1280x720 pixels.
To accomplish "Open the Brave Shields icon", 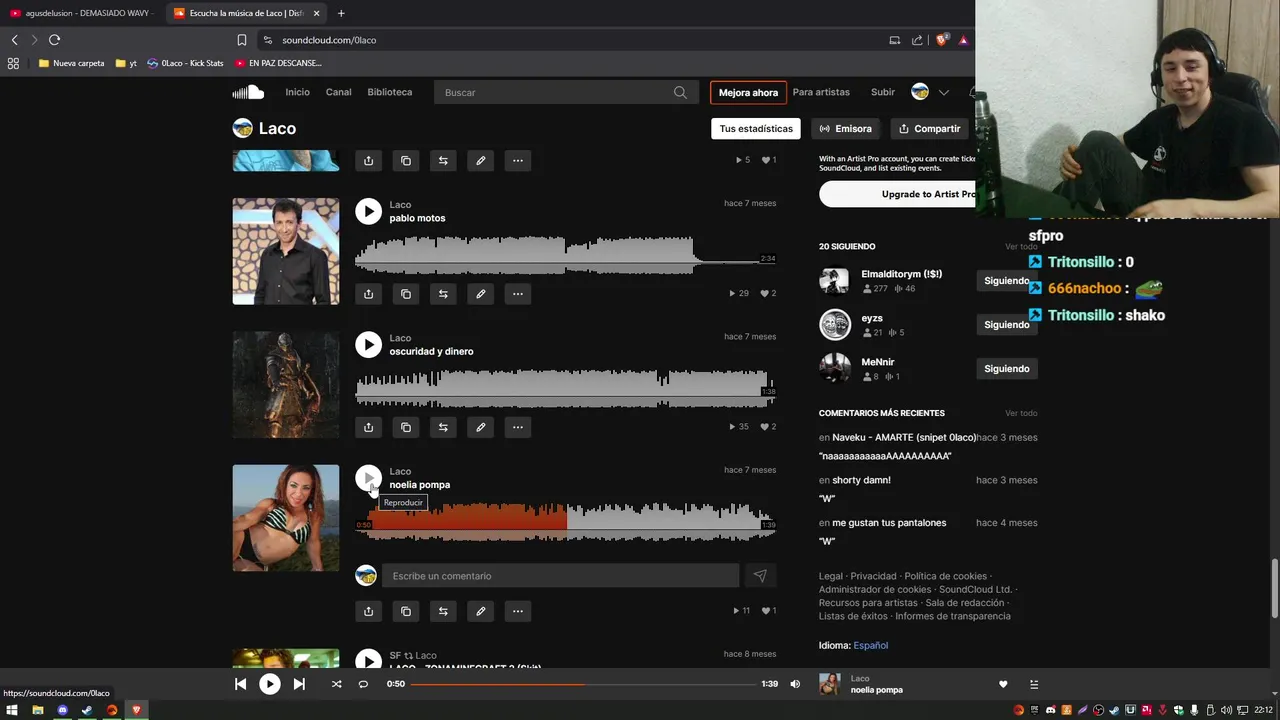I will 941,40.
